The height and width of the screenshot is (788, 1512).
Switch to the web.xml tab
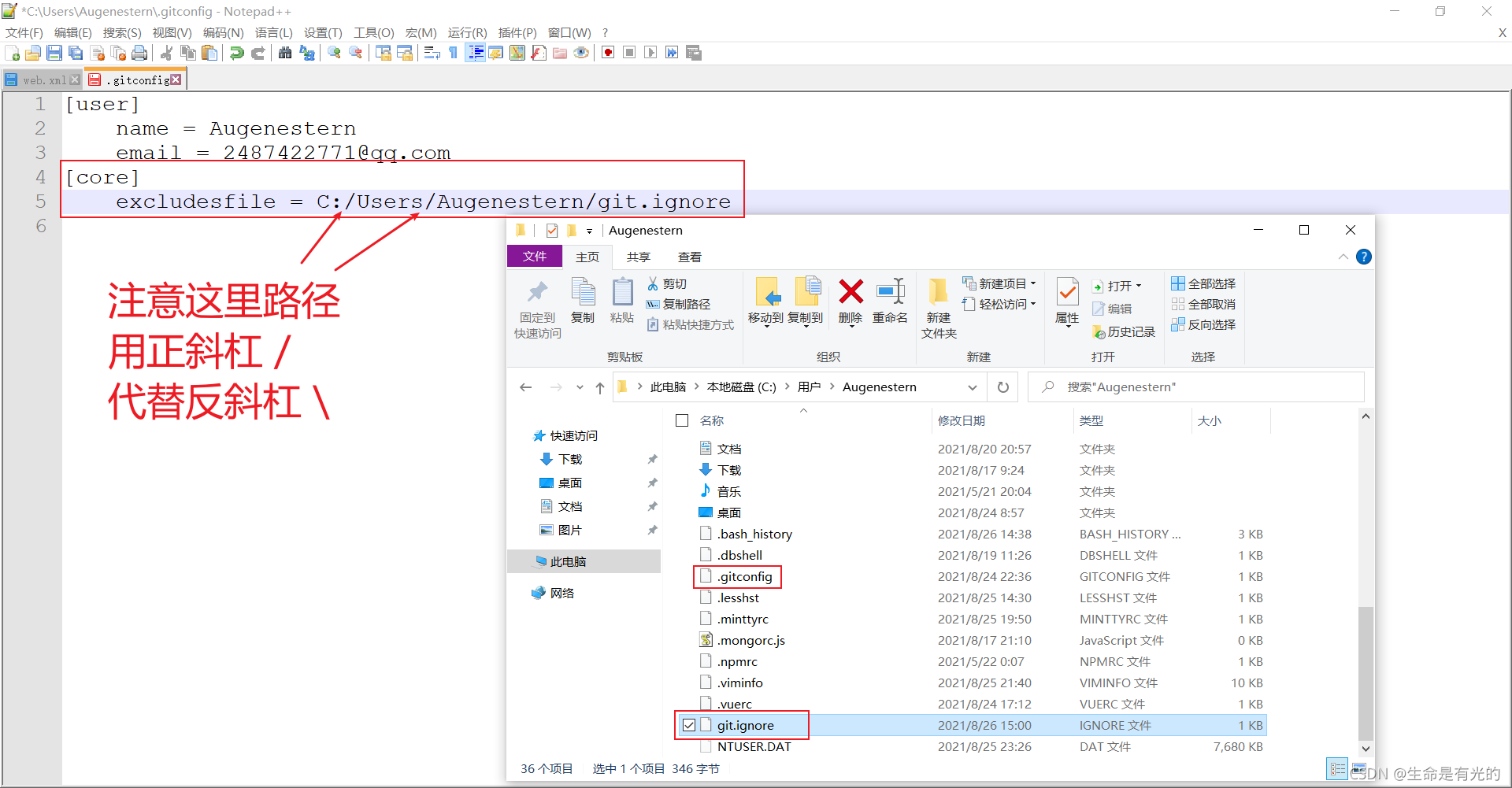point(42,80)
